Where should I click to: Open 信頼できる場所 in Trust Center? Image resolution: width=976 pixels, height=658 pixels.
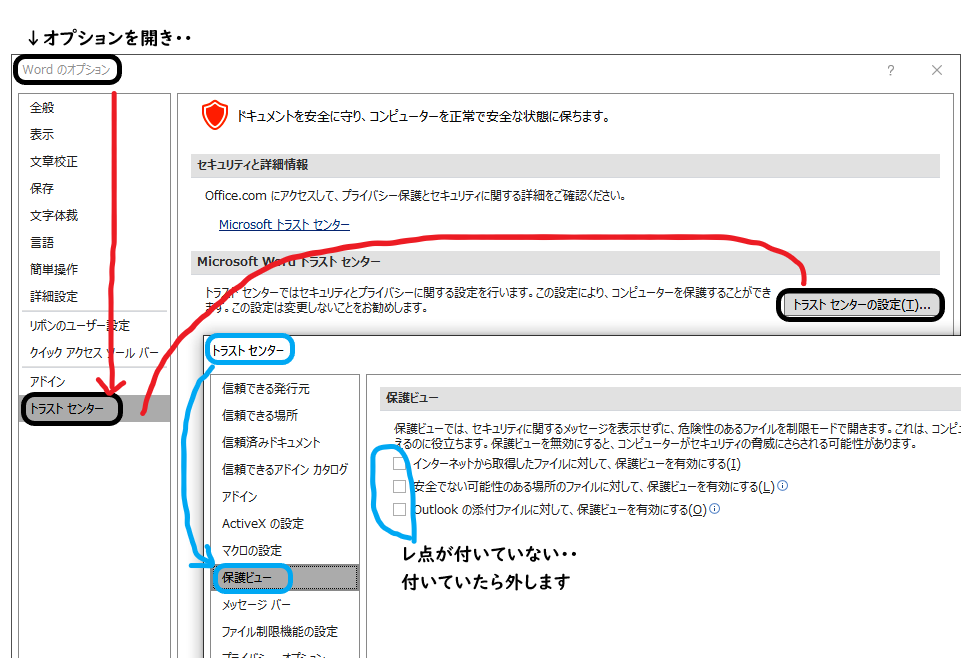tap(260, 416)
